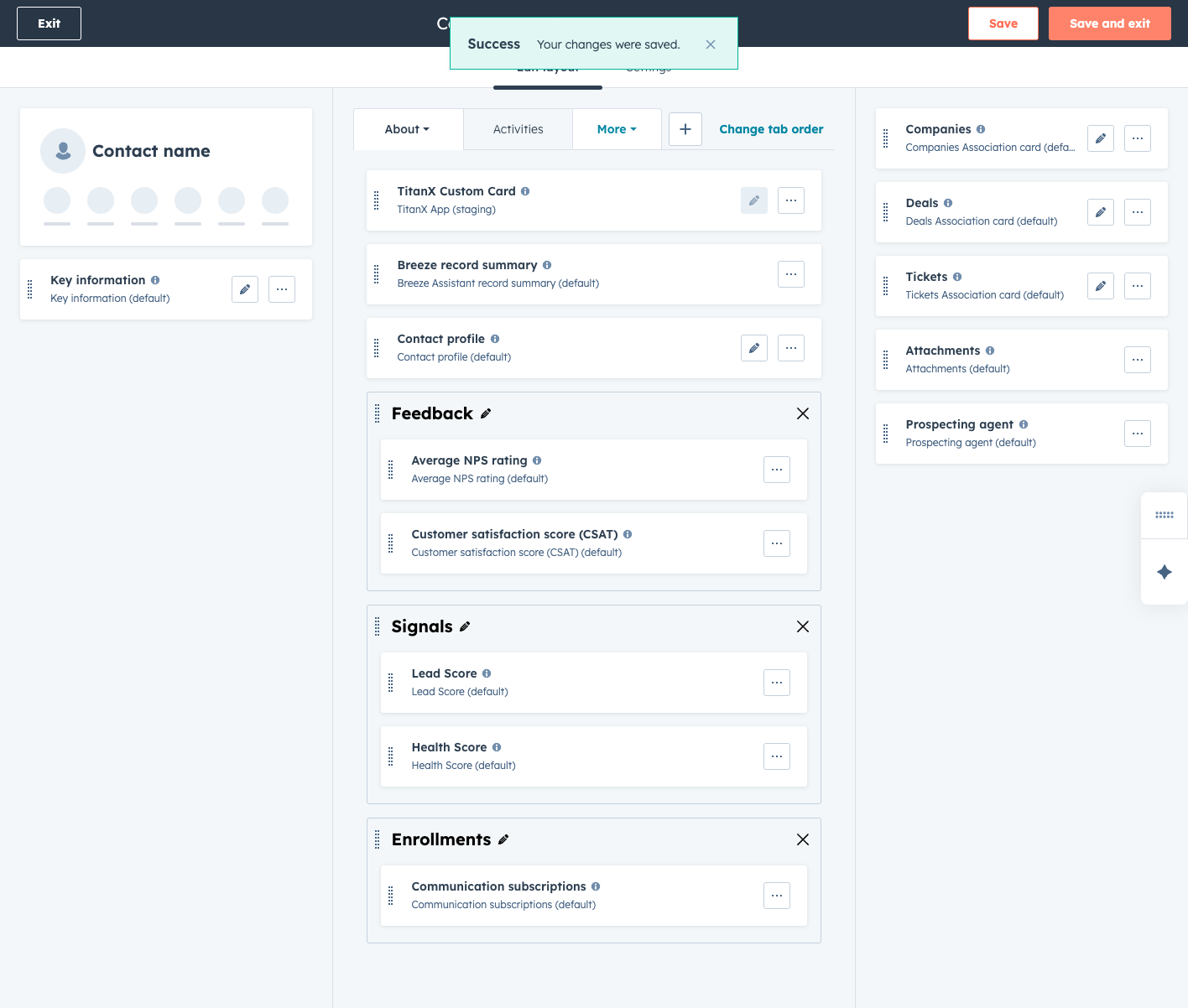Show info tooltip for Breeze record summary
The image size is (1188, 1008).
point(547,265)
